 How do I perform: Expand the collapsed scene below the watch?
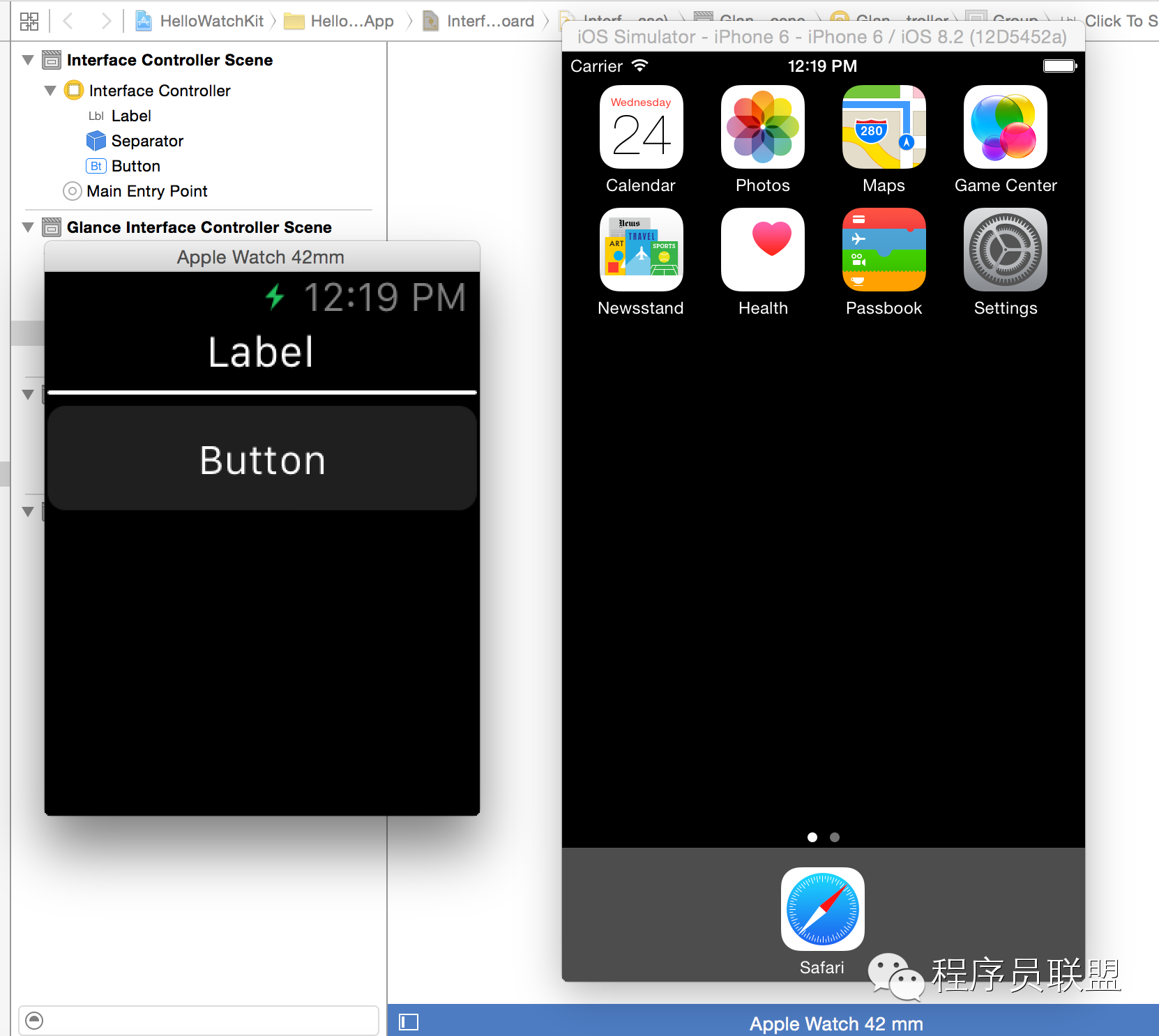[x=28, y=395]
